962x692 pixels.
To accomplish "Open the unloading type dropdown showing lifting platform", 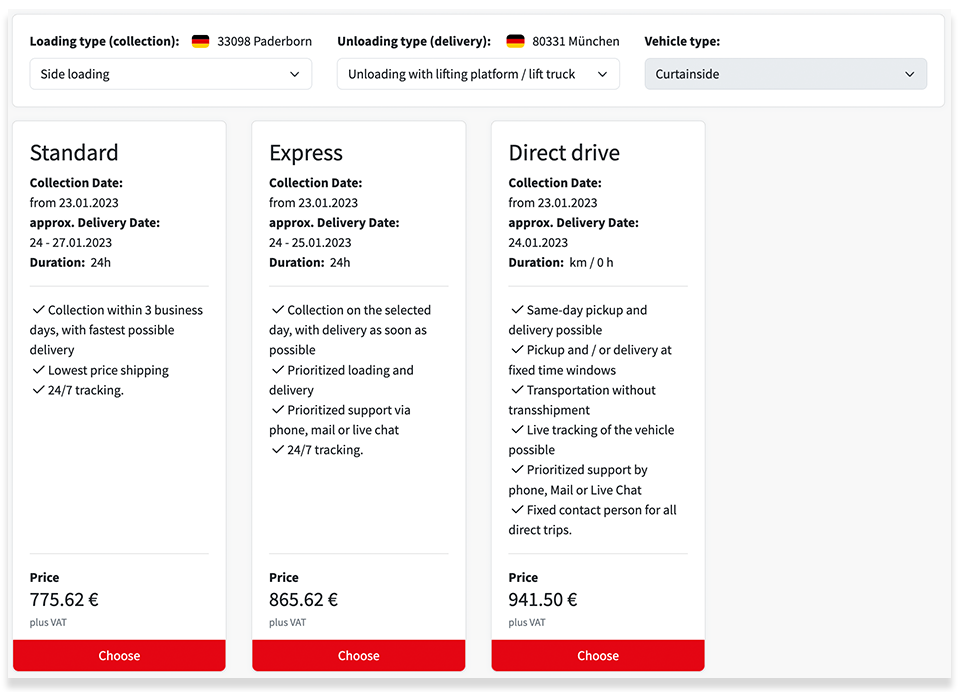I will 478,73.
